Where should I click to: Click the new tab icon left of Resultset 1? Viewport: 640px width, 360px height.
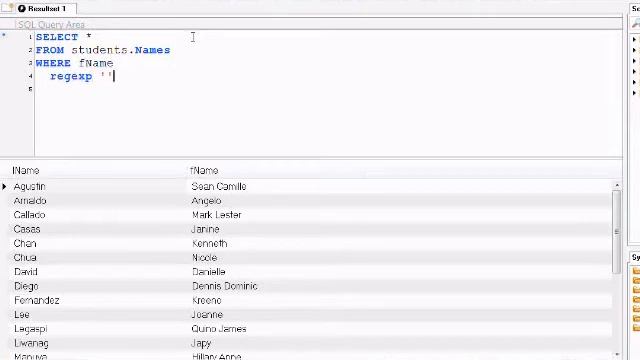click(8, 7)
